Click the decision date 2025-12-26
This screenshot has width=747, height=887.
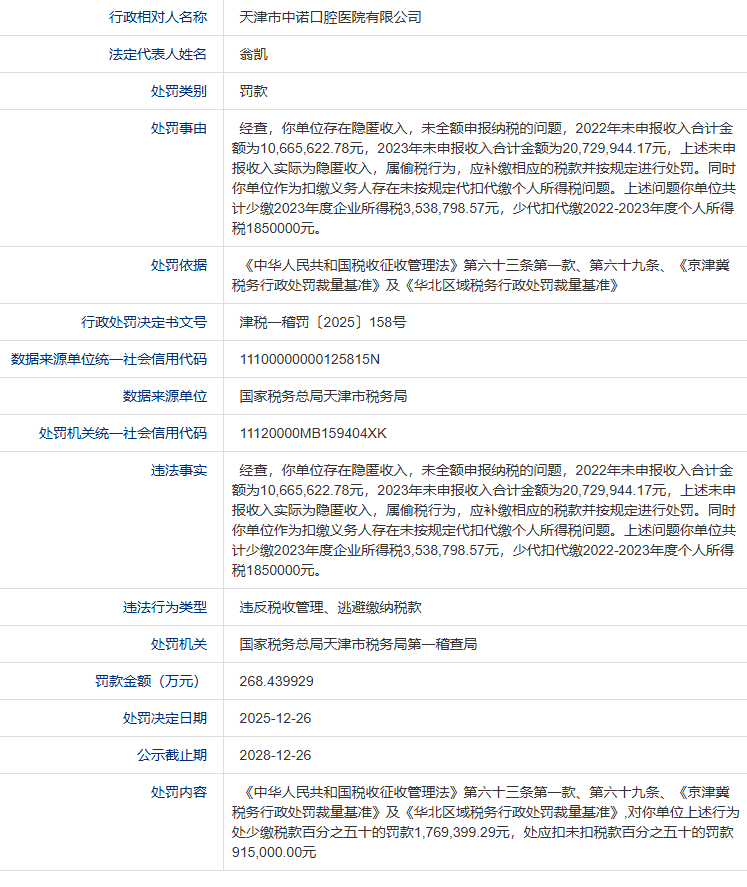pyautogui.click(x=275, y=718)
